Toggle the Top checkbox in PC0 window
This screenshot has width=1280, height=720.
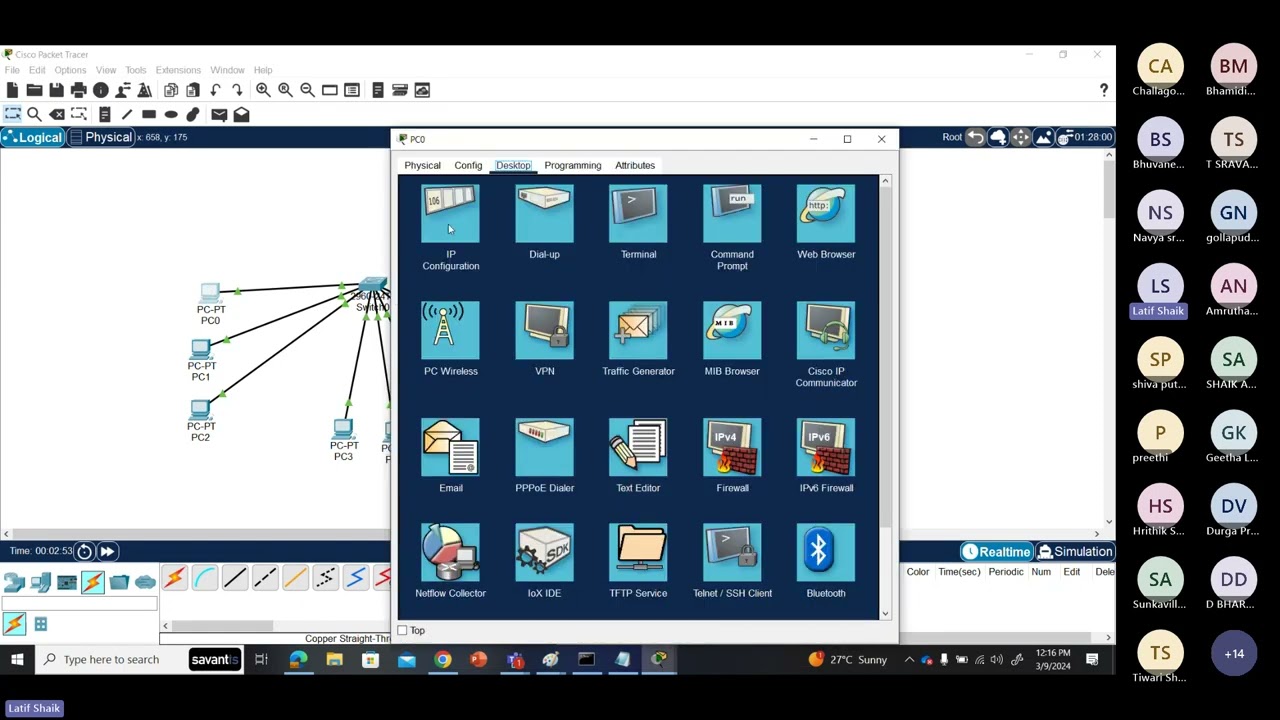coord(403,630)
